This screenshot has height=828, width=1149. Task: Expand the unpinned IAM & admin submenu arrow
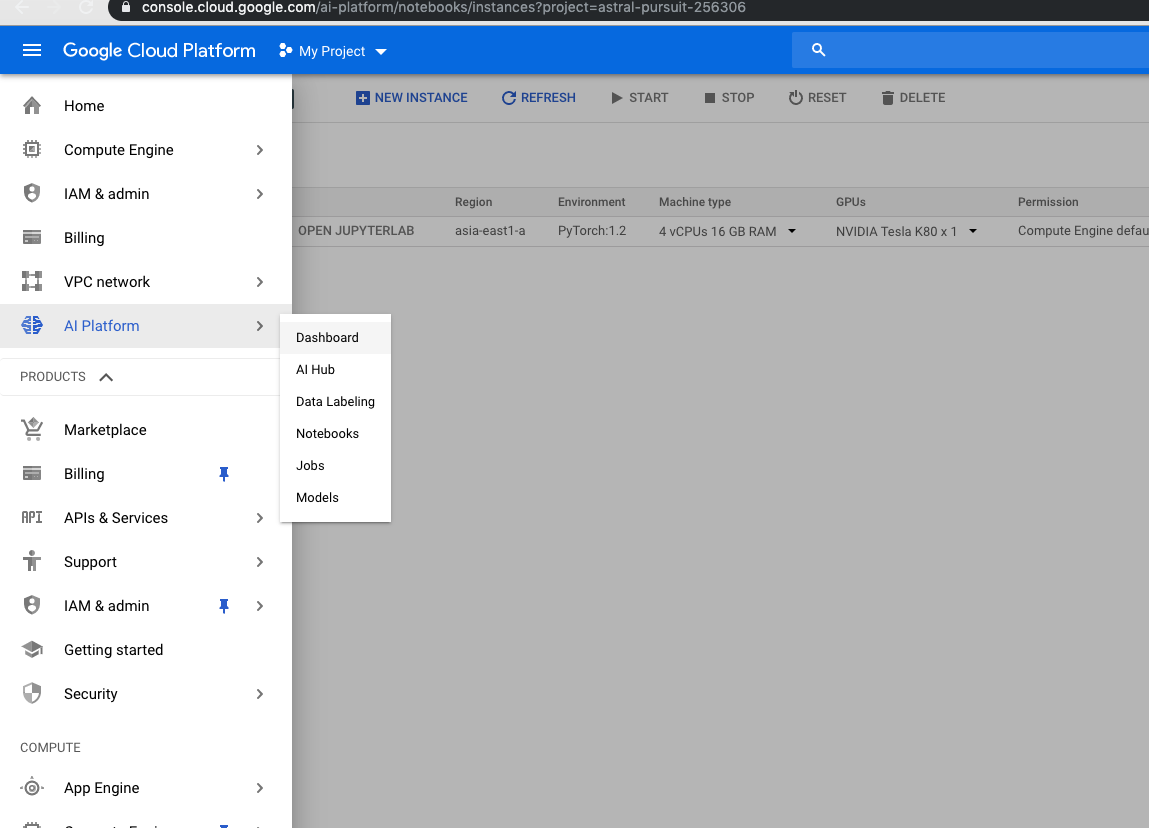coord(260,194)
